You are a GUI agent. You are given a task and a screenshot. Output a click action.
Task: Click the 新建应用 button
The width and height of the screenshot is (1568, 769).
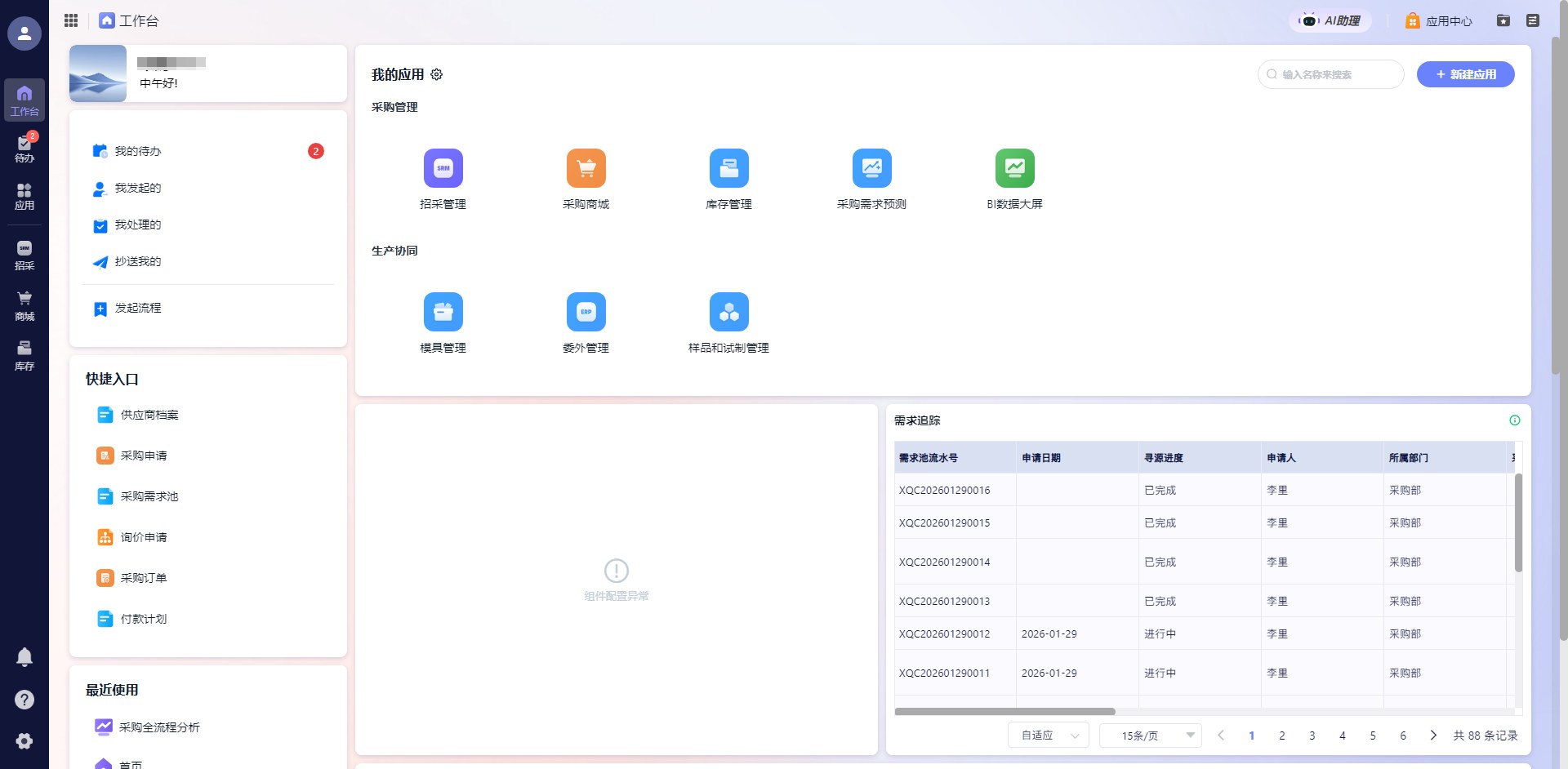coord(1465,74)
